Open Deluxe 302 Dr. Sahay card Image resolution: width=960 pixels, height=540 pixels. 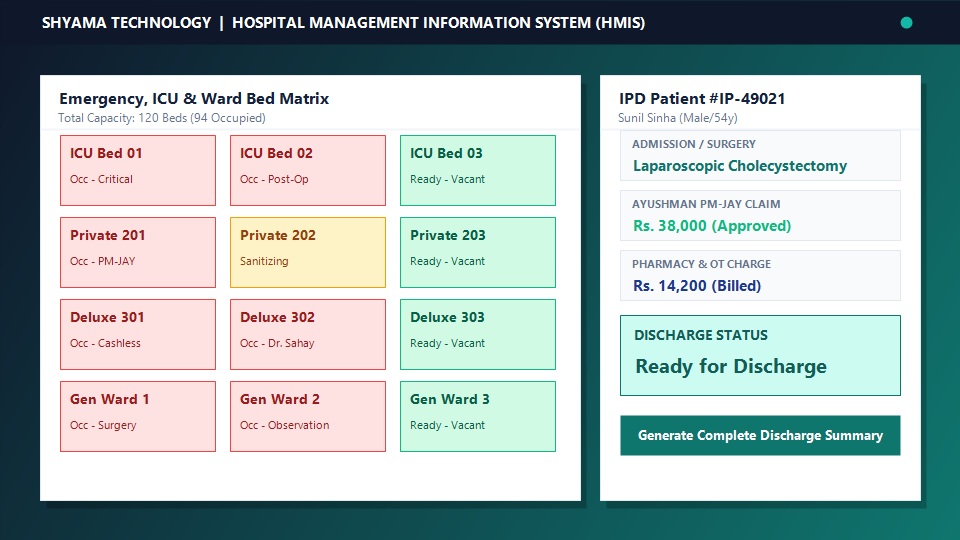(308, 334)
